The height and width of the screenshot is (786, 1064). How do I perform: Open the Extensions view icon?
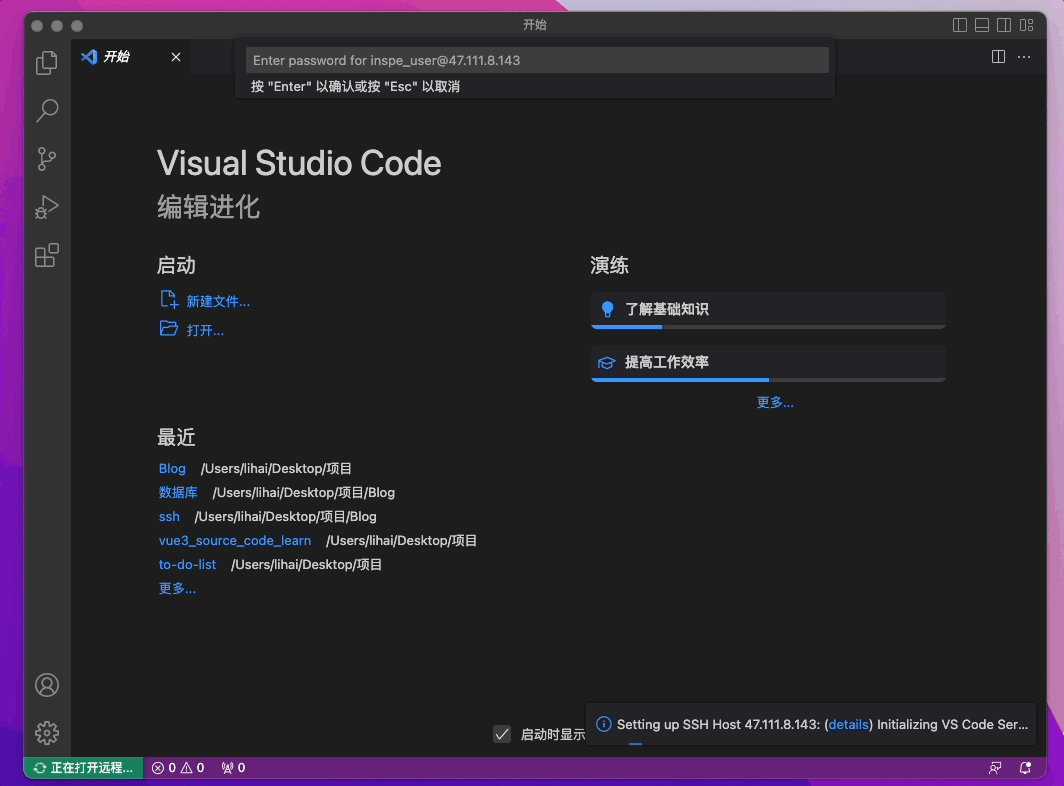[46, 255]
